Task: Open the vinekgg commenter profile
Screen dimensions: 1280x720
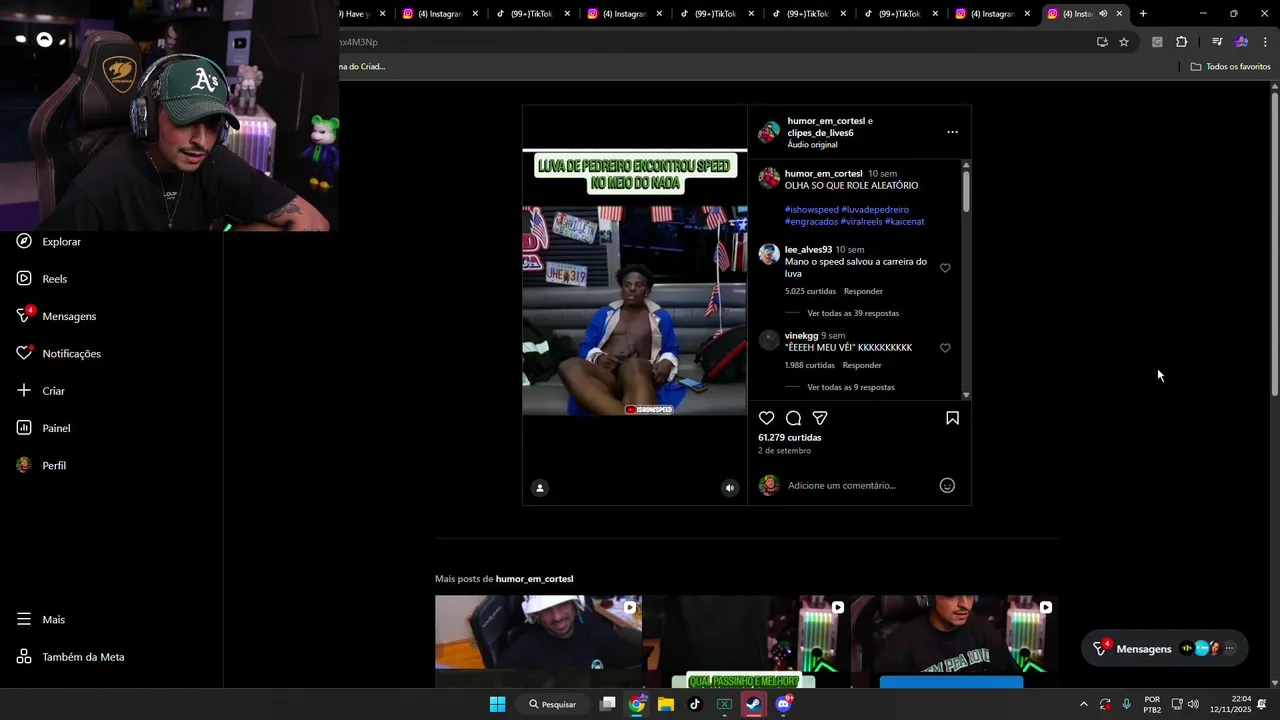Action: [x=801, y=336]
